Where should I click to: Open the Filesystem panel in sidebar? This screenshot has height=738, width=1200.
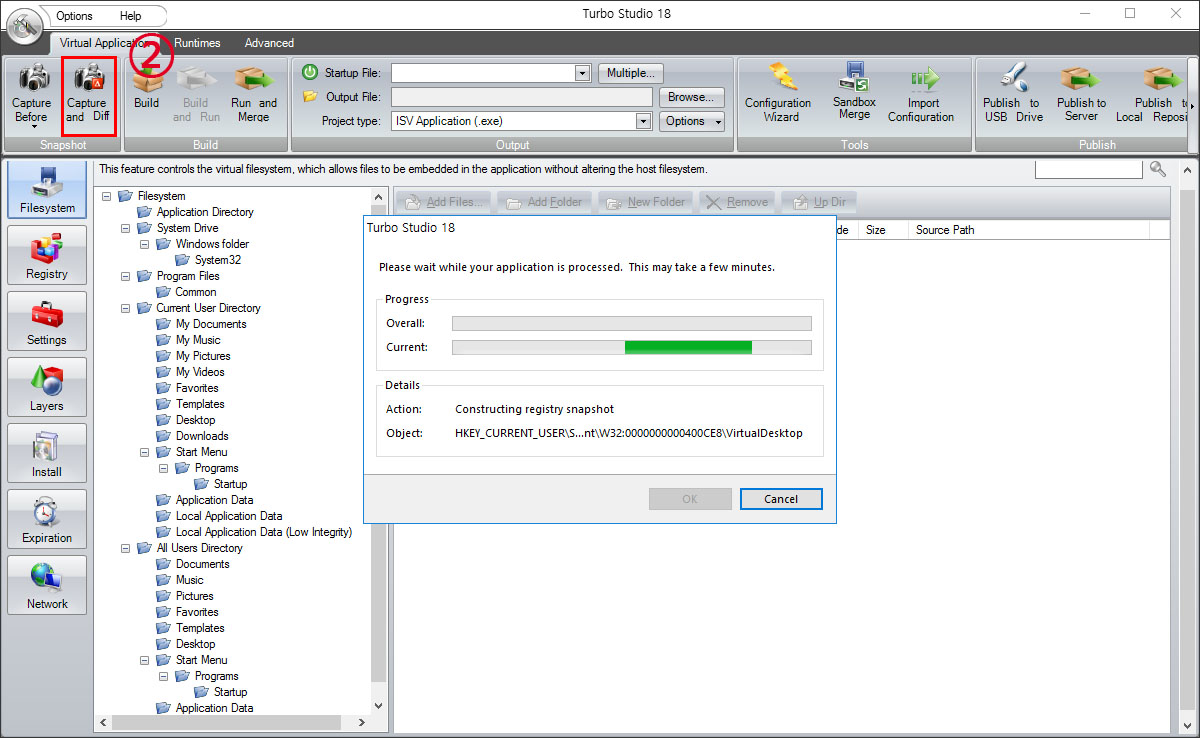tap(48, 189)
